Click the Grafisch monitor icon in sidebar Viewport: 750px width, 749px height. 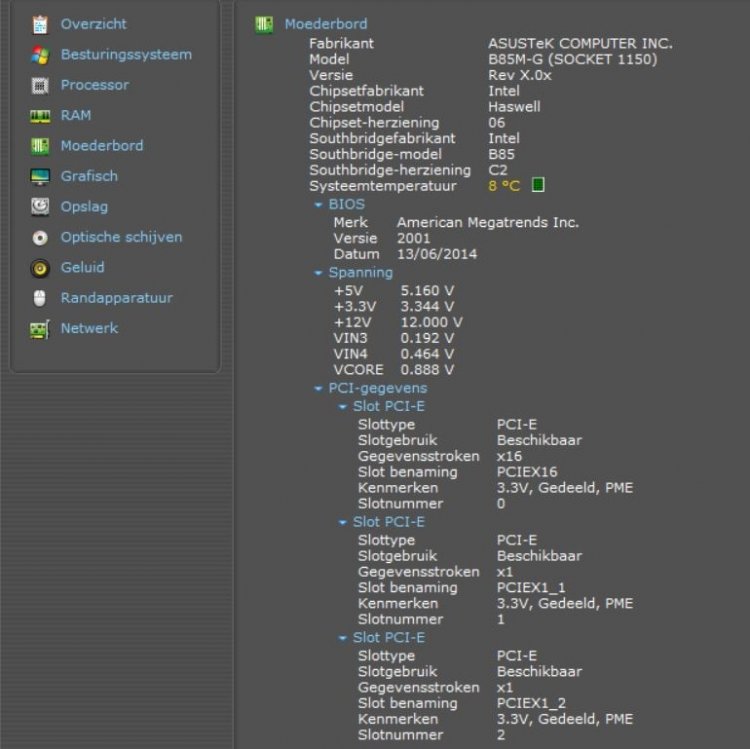coord(40,177)
